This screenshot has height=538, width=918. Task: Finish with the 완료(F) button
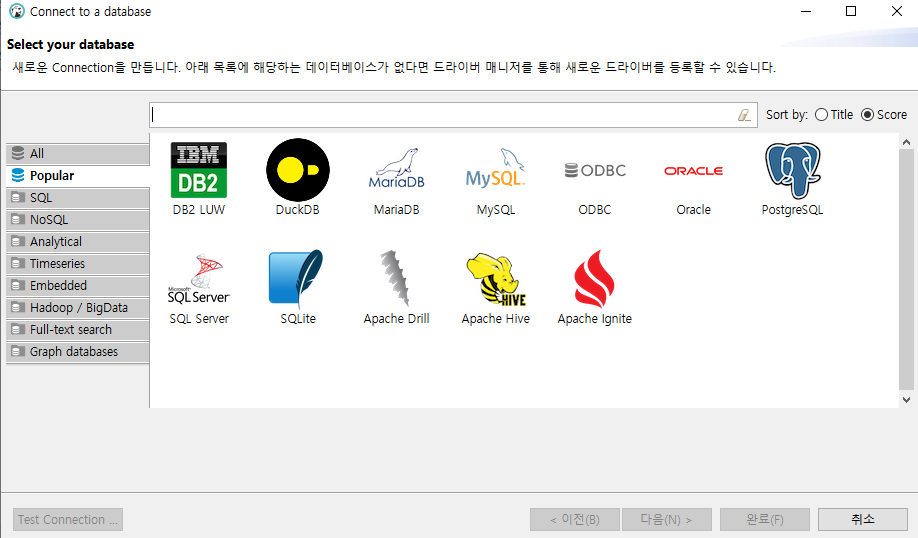(x=765, y=519)
